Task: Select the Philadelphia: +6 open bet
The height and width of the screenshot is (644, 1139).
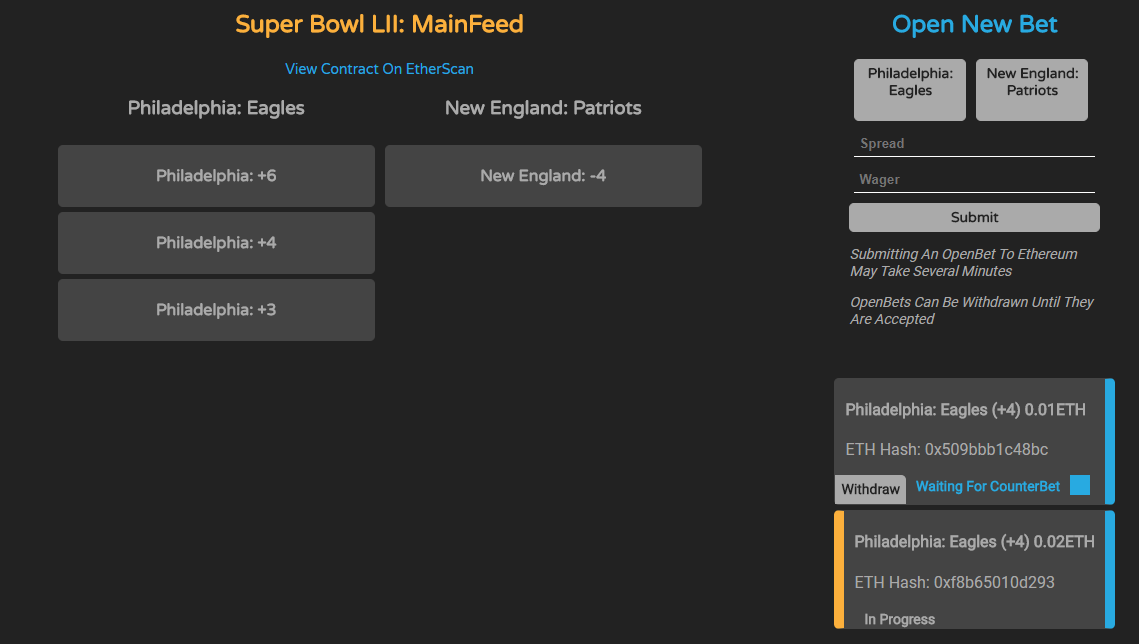Action: tap(216, 176)
